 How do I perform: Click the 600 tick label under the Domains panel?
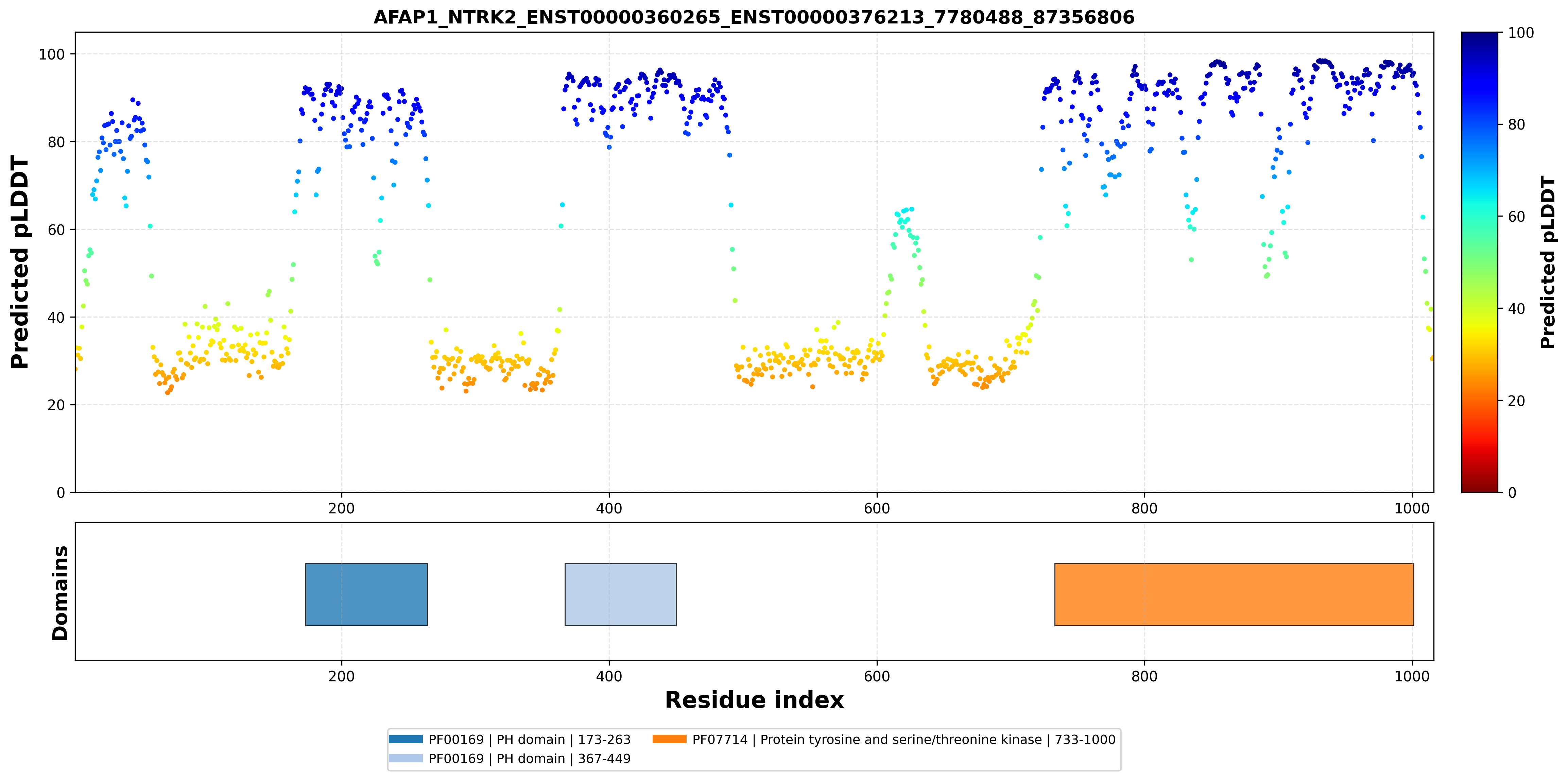(877, 676)
